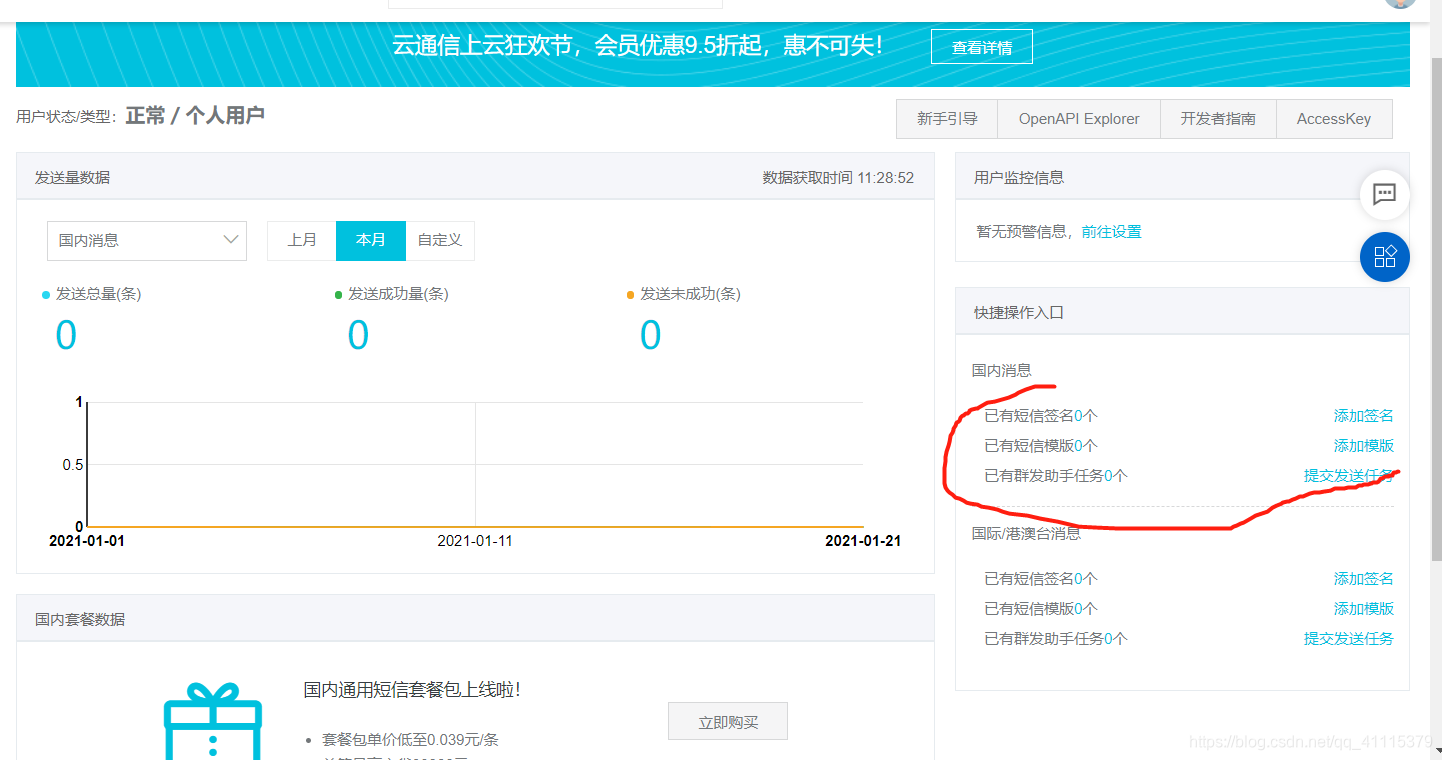Image resolution: width=1442 pixels, height=760 pixels.
Task: Open OpenAPI Explorer
Action: click(x=1079, y=119)
